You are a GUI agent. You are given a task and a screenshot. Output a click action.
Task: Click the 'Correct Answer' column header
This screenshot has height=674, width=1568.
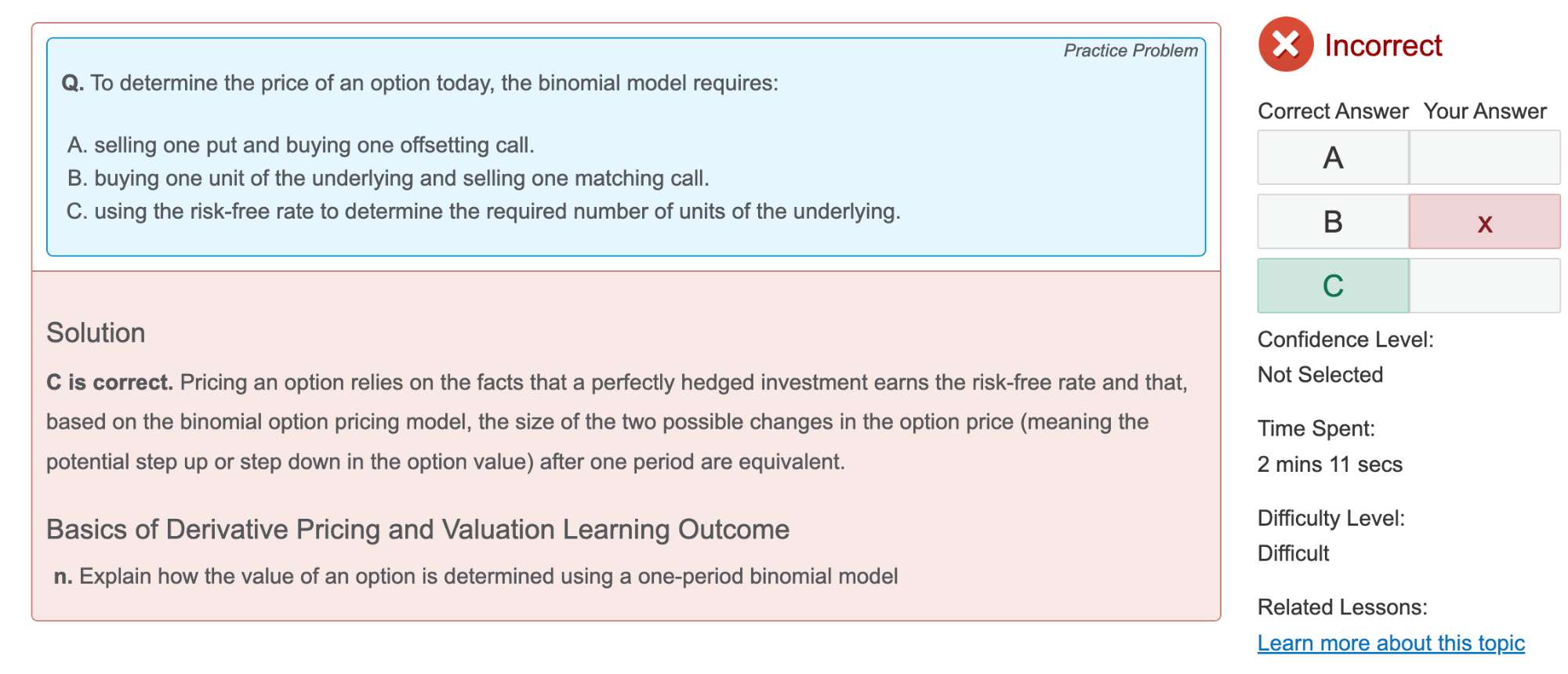(1333, 111)
